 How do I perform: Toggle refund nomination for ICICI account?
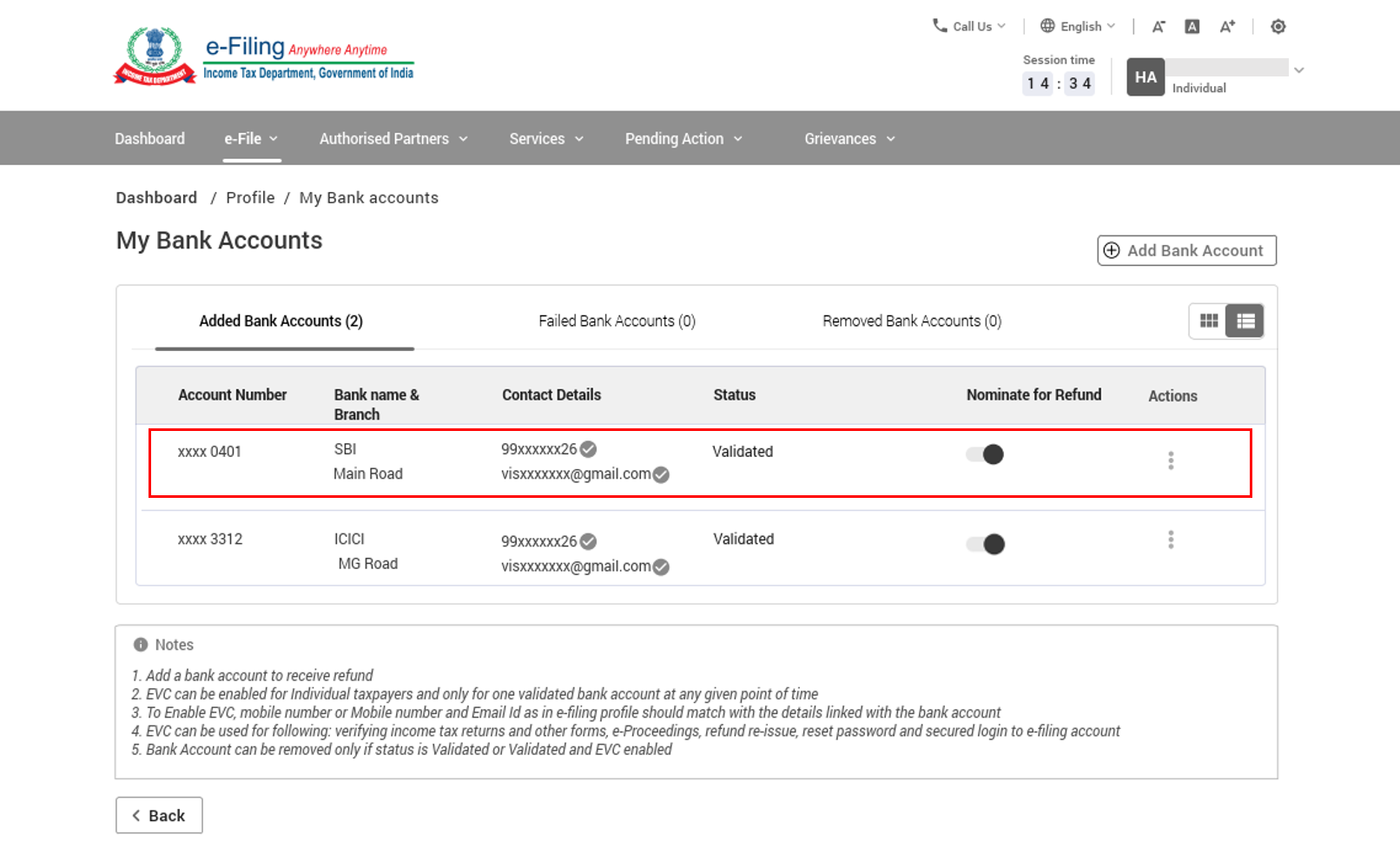tap(985, 545)
